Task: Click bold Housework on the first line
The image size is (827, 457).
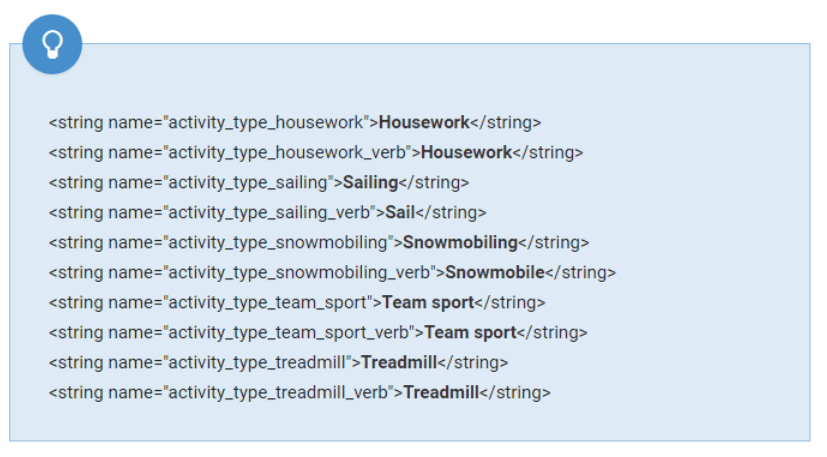Action: tap(424, 123)
